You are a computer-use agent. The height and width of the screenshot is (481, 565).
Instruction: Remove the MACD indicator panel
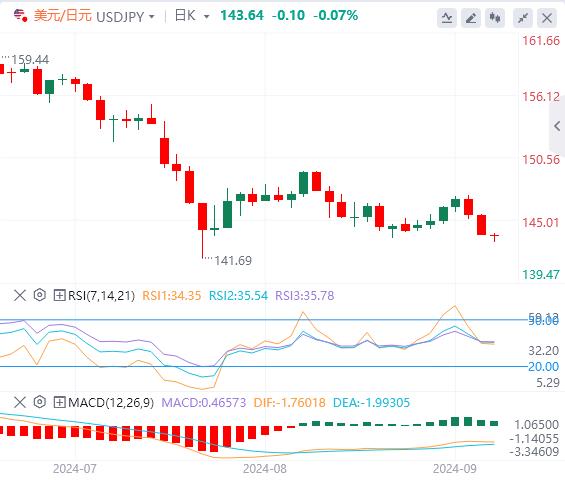tap(20, 402)
